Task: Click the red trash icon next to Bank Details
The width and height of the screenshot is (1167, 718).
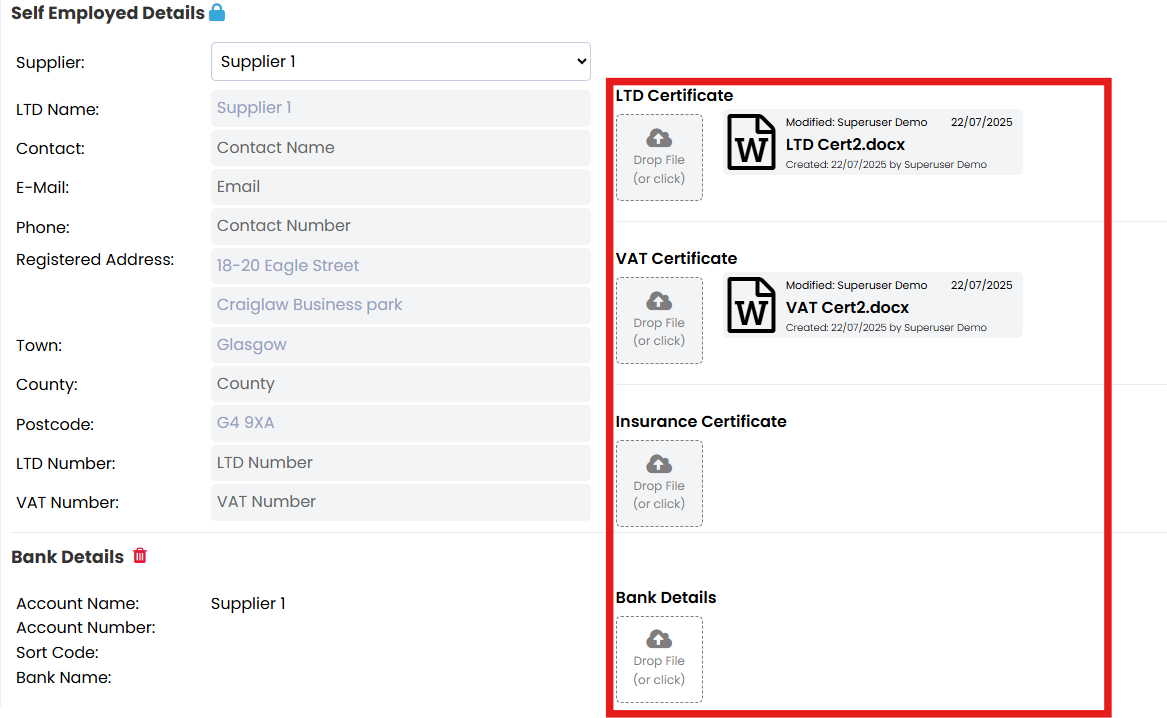Action: [140, 556]
